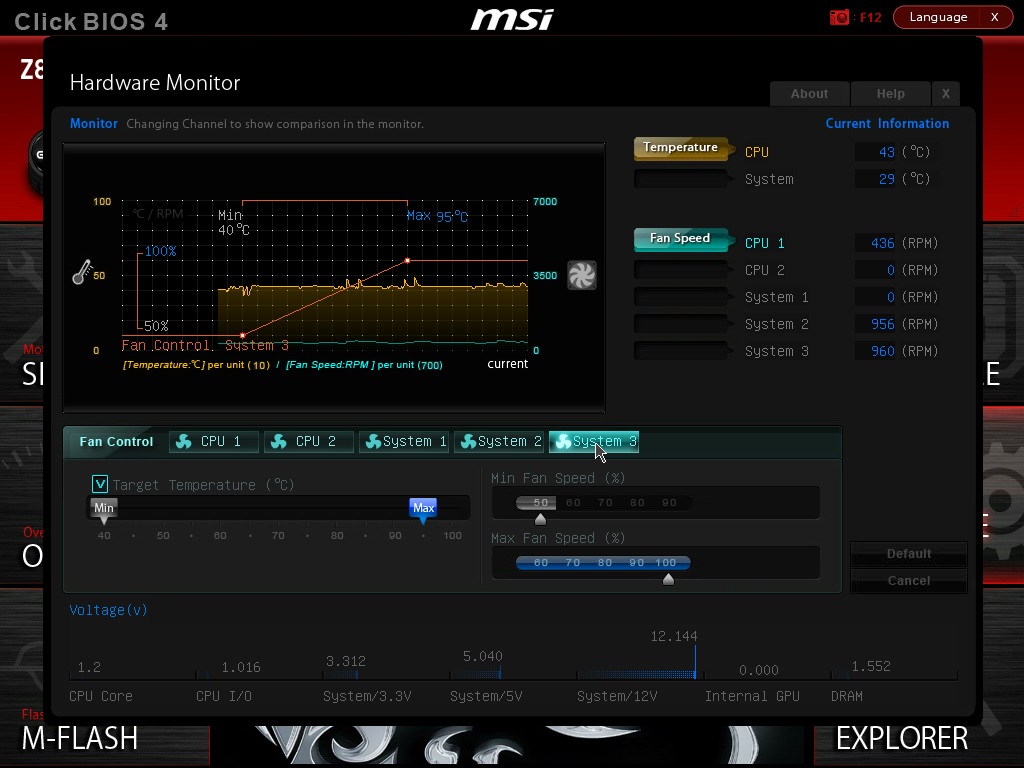Click fan icon on System 1 tab
Viewport: 1024px width, 768px height.
[x=373, y=441]
